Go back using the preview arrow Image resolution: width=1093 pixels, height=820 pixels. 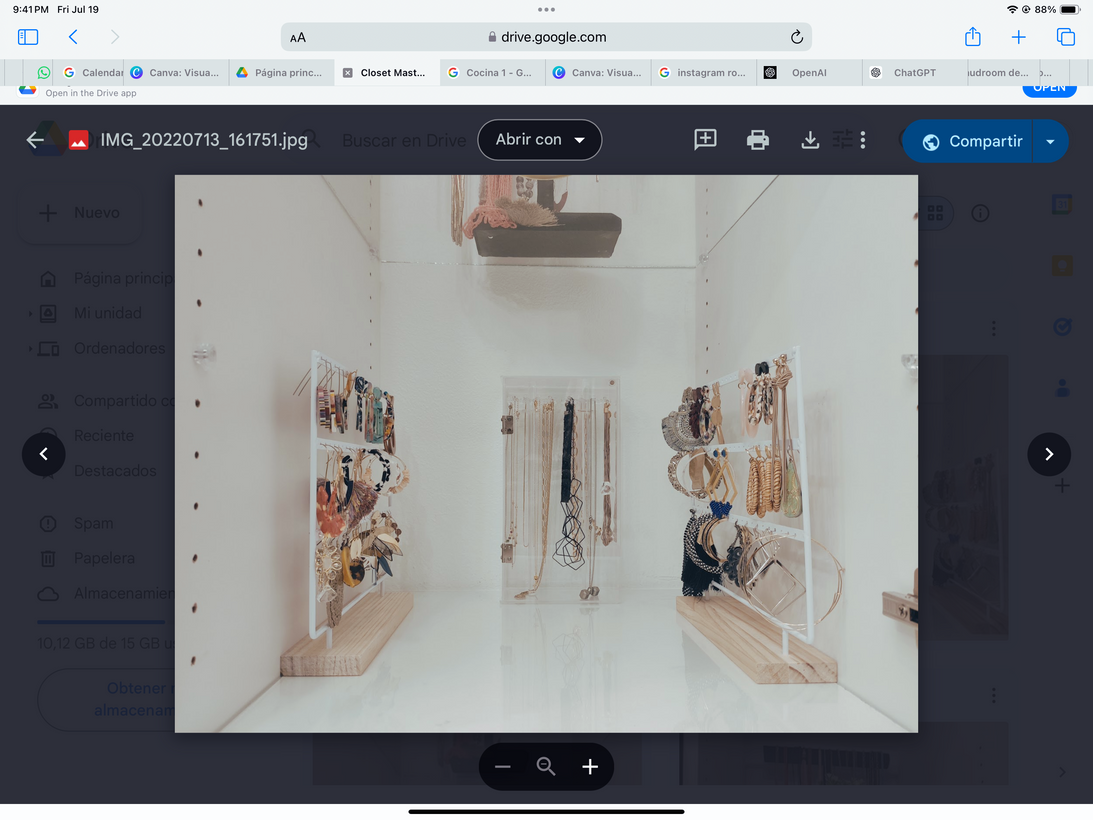[x=35, y=140]
